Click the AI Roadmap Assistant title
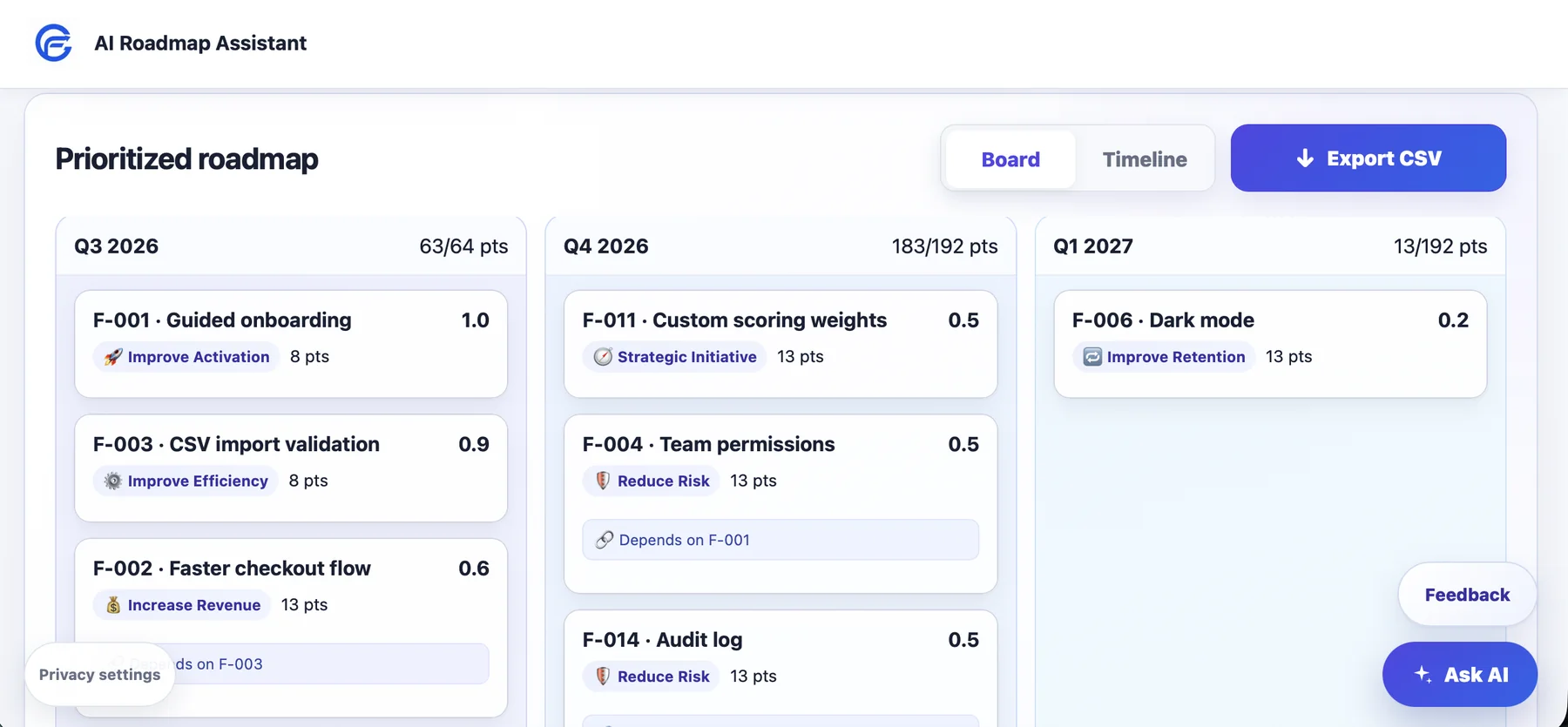 click(x=200, y=43)
